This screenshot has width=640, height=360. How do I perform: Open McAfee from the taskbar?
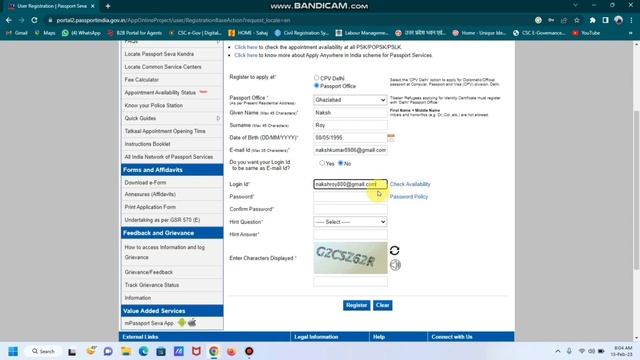(x=196, y=351)
